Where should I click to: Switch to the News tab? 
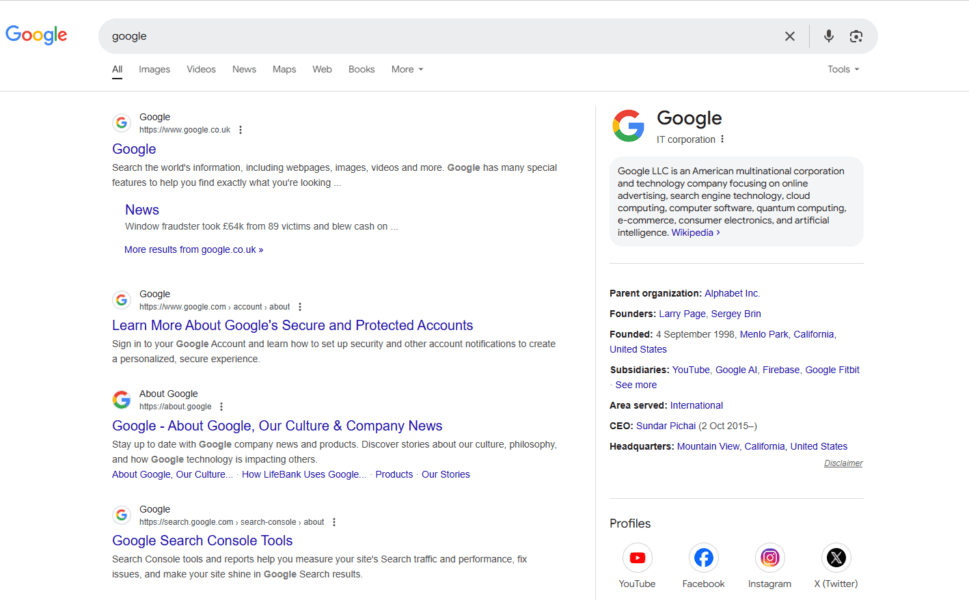pos(243,69)
